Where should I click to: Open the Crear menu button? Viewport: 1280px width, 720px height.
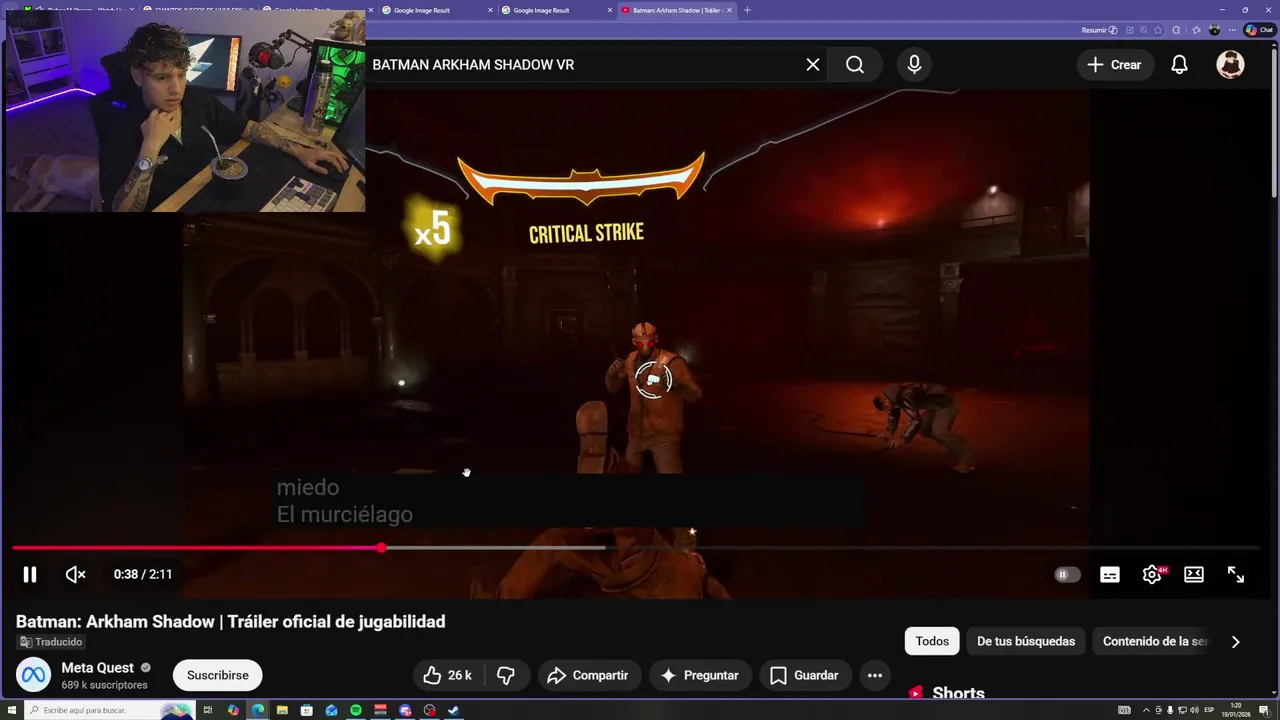tap(1114, 64)
